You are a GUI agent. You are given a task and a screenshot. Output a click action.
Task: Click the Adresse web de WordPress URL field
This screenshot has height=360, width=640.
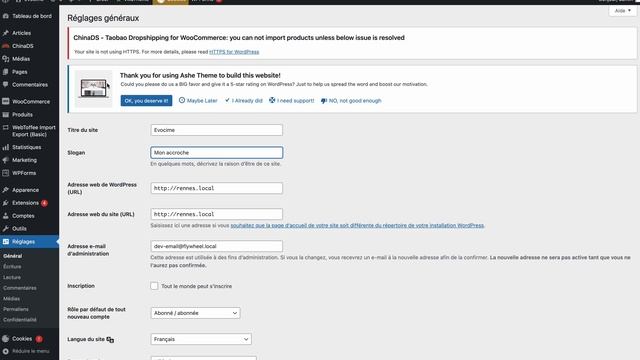(x=216, y=188)
